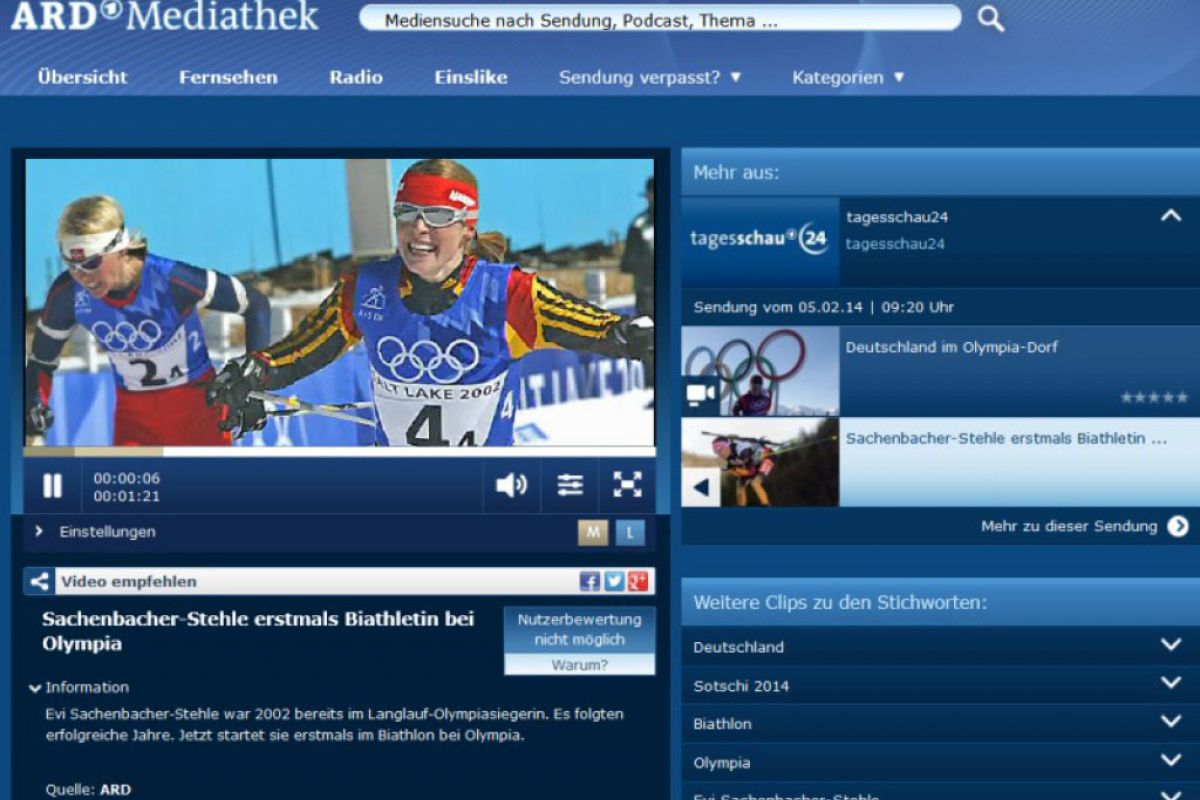Expand the Sotschi 2014 clips list
Screen dimensions: 1200x800
point(1171,684)
